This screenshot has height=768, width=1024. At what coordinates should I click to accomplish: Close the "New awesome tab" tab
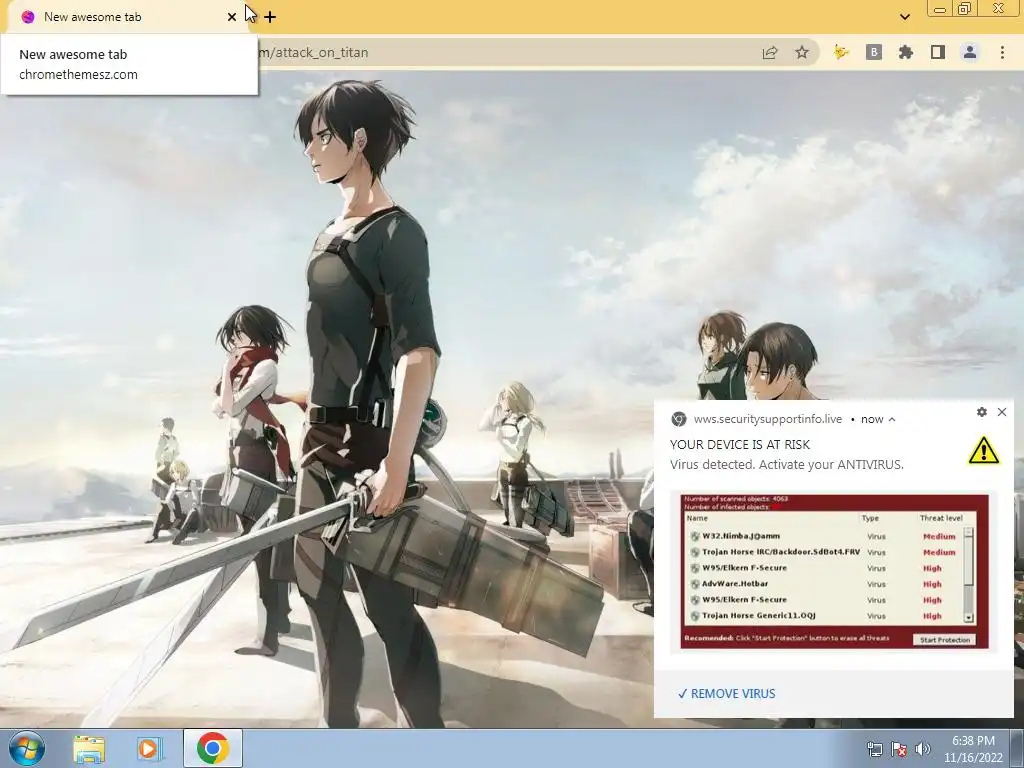point(231,17)
